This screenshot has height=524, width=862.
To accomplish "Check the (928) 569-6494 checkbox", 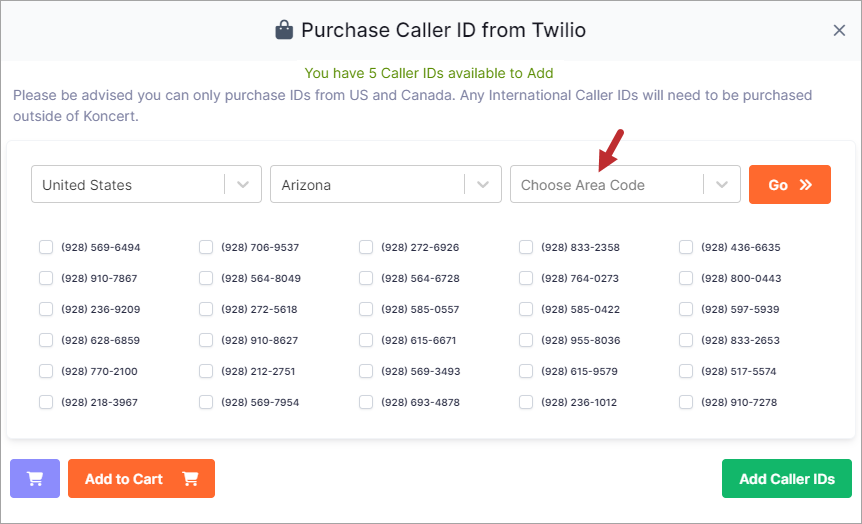I will click(x=46, y=247).
